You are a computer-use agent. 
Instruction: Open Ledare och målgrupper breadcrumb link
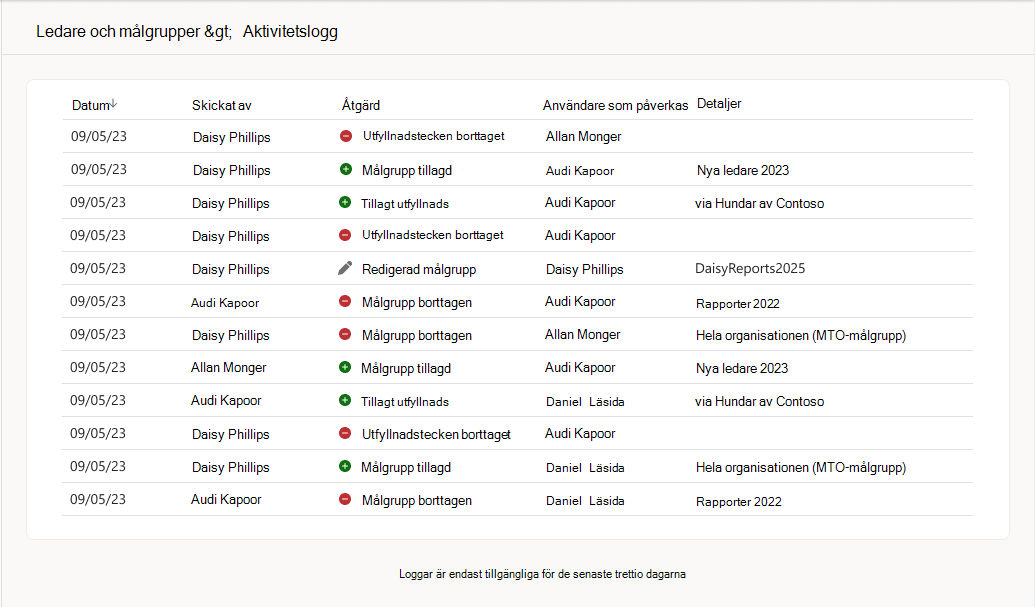click(x=119, y=32)
